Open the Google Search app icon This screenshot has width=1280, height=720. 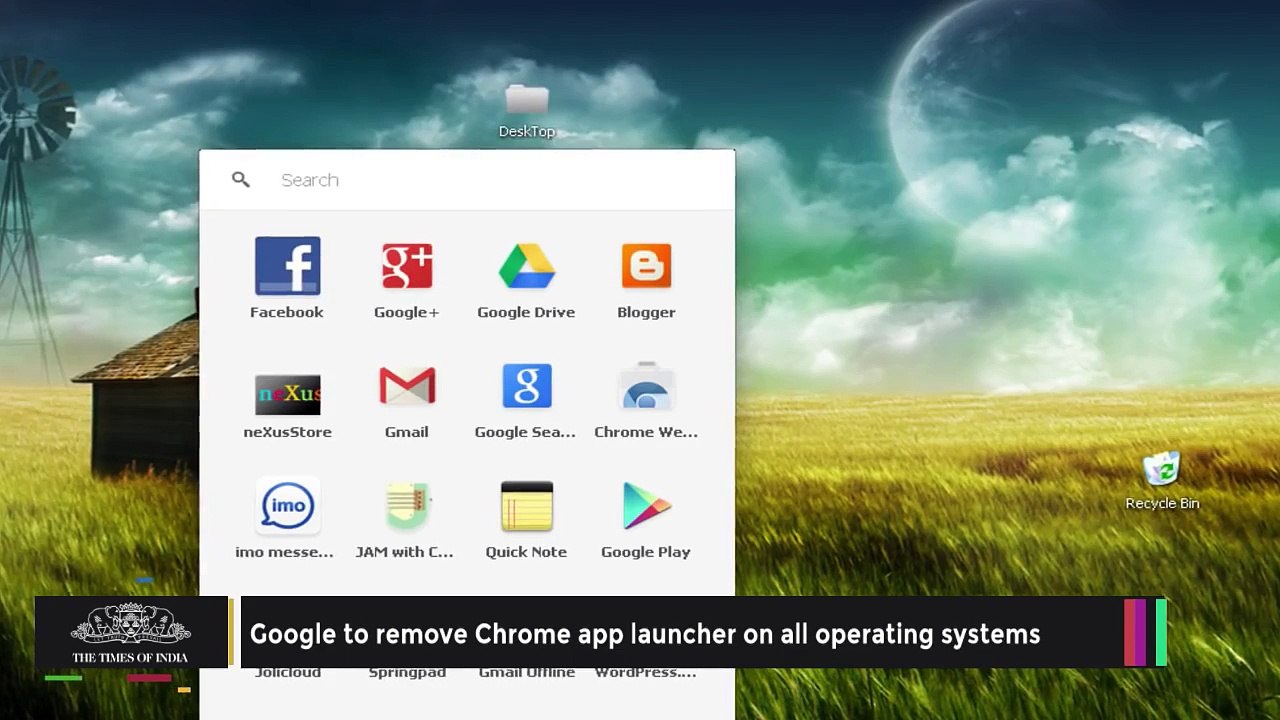(527, 386)
